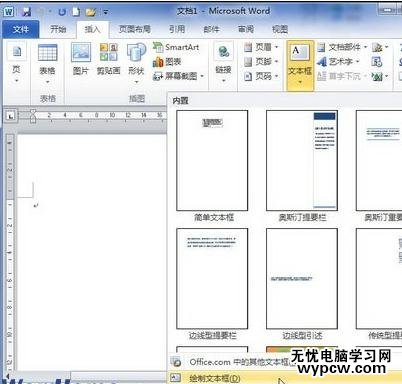Insert a table with 表格 button
Screen dimensions: 402x384
pyautogui.click(x=47, y=63)
